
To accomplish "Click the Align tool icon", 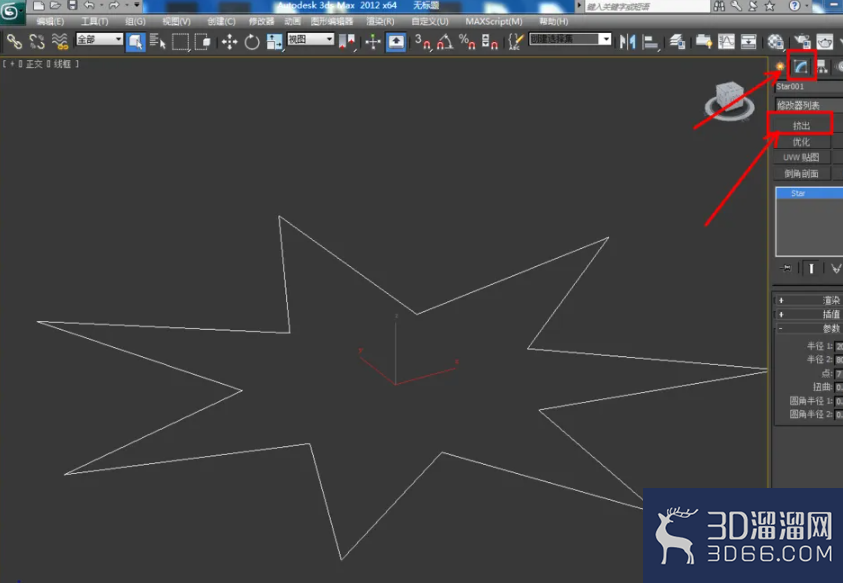I will coord(651,41).
